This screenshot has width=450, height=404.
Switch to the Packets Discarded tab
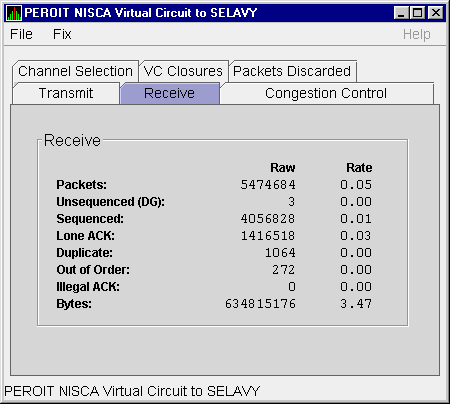[292, 71]
